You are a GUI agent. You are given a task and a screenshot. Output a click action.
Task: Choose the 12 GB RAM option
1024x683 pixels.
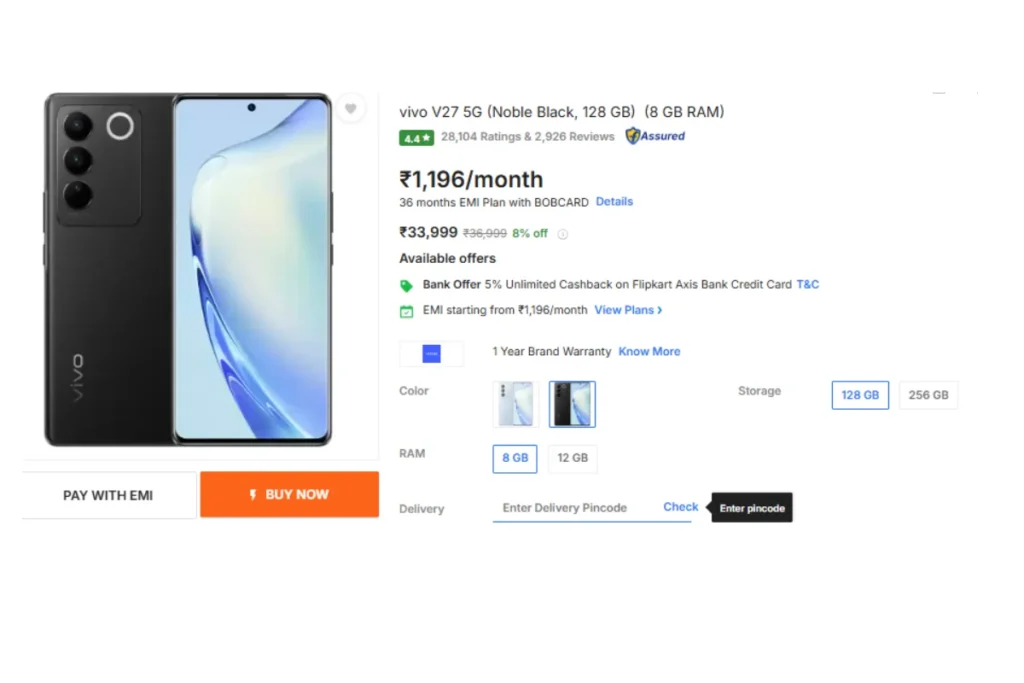[573, 458]
